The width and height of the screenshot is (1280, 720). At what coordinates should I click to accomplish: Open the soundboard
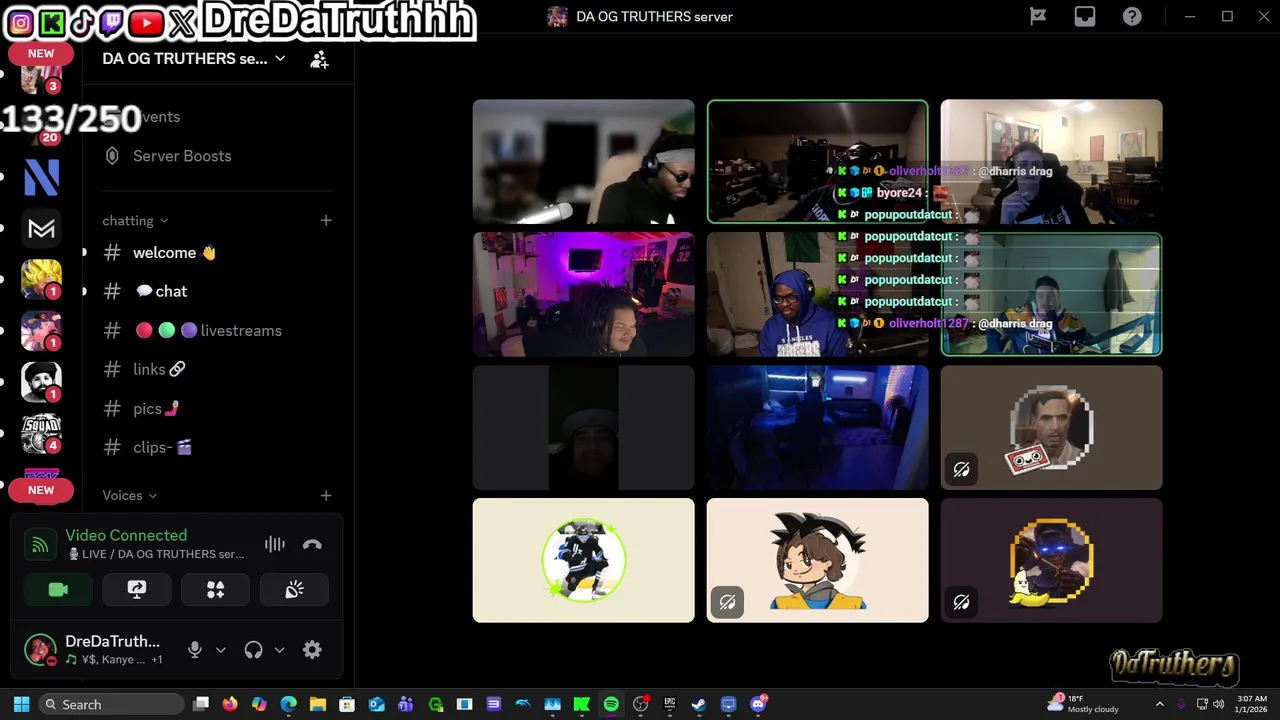tap(294, 590)
